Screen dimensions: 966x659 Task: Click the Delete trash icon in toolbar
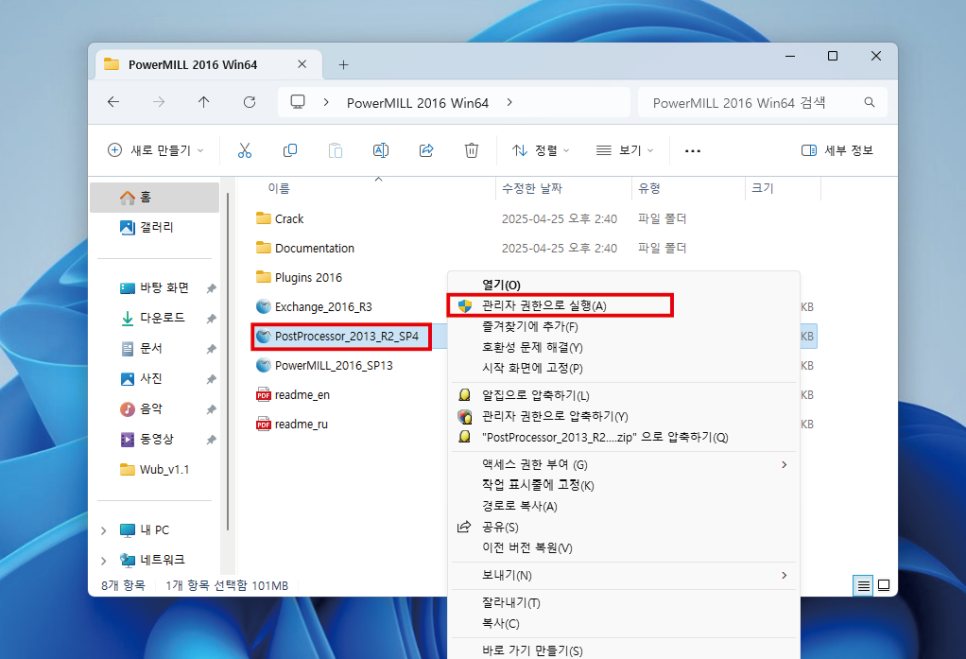click(471, 150)
